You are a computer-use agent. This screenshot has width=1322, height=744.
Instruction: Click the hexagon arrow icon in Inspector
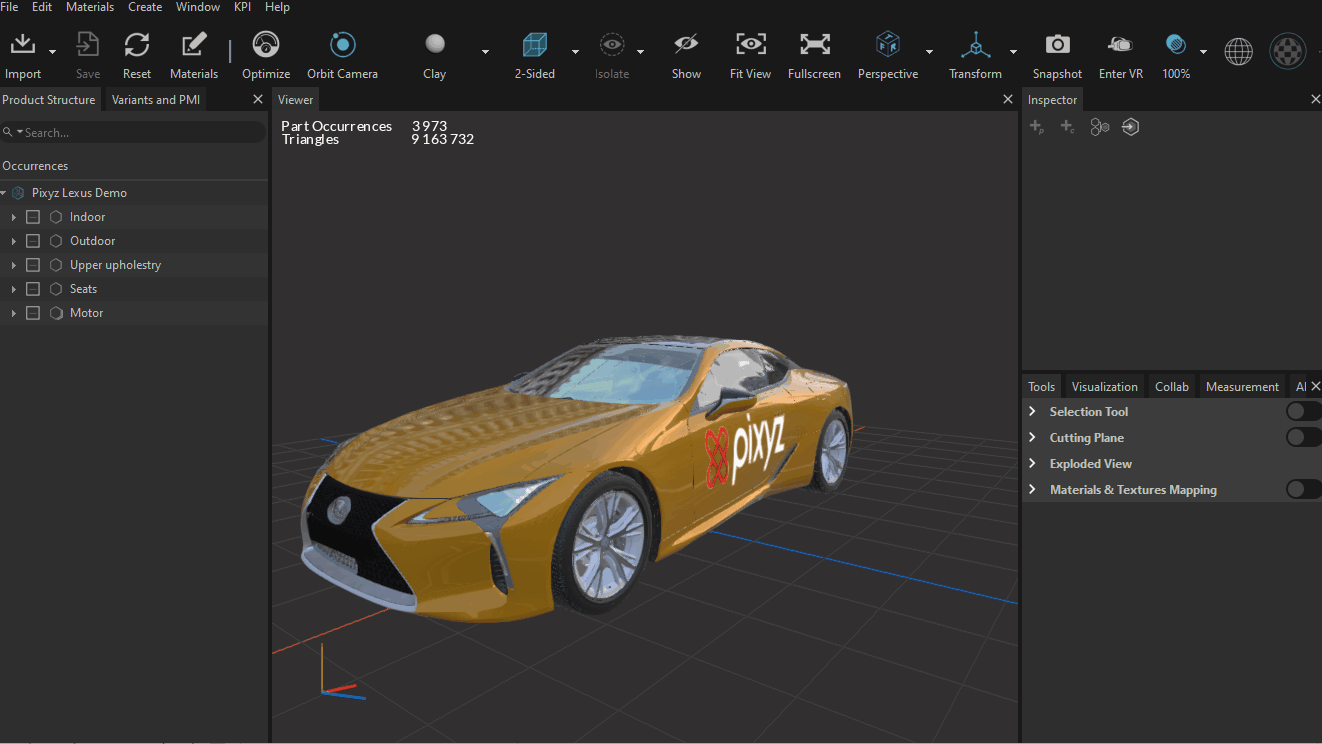[x=1131, y=127]
